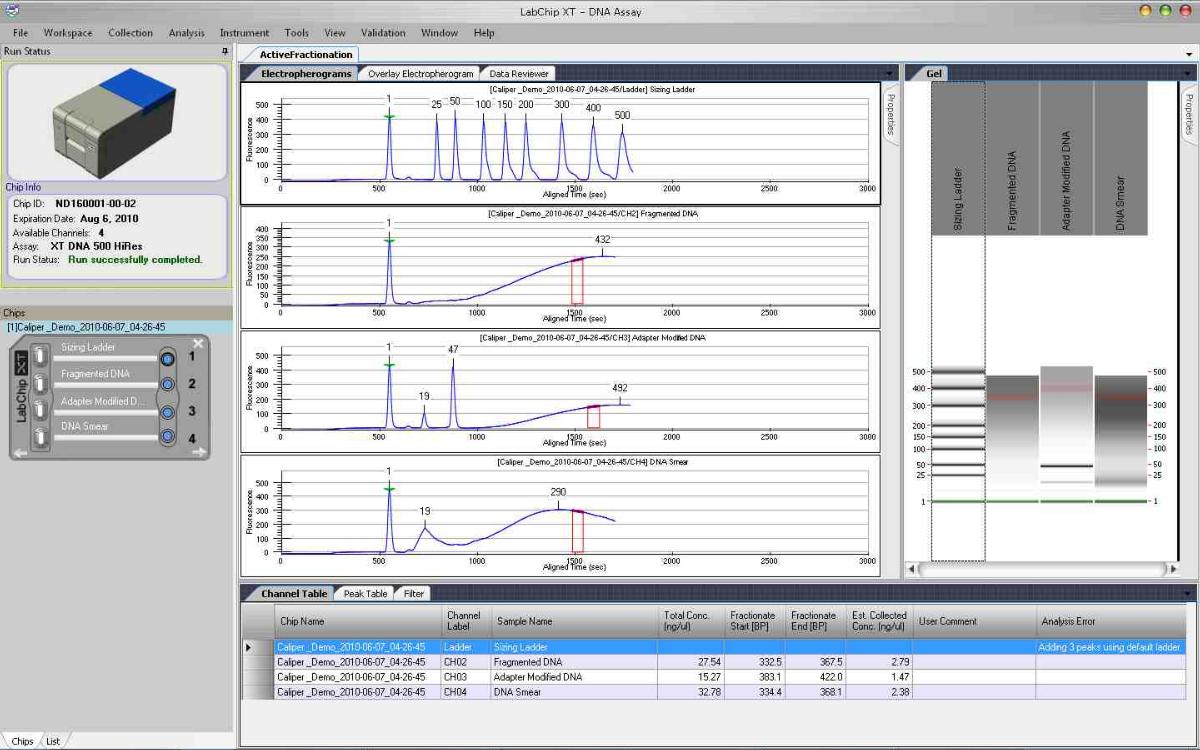Viewport: 1200px width, 750px height.
Task: Click the right arrow on chip diagram
Action: pyautogui.click(x=198, y=453)
